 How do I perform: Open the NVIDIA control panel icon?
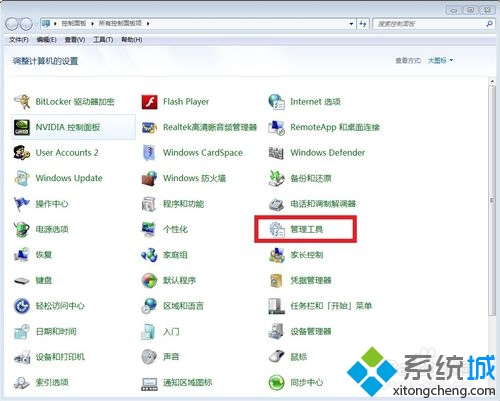[22, 127]
